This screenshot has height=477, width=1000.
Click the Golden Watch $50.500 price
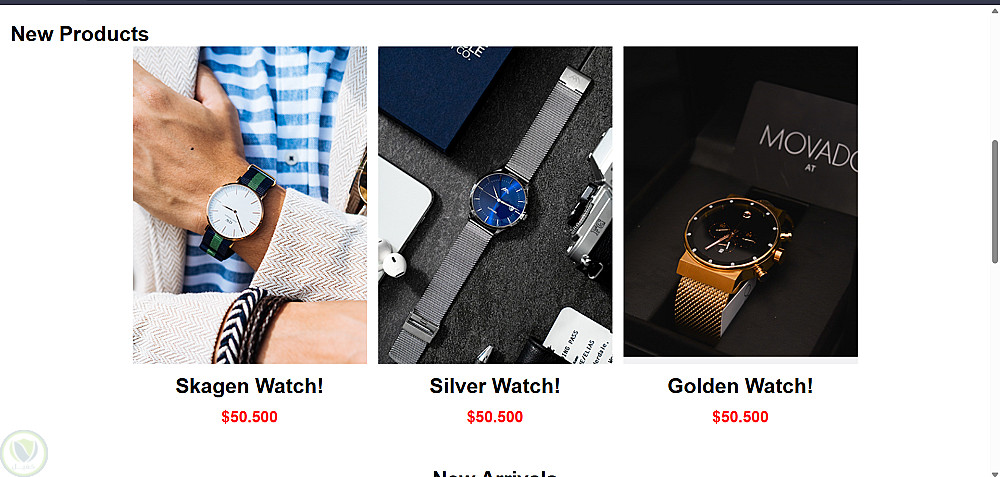point(740,417)
